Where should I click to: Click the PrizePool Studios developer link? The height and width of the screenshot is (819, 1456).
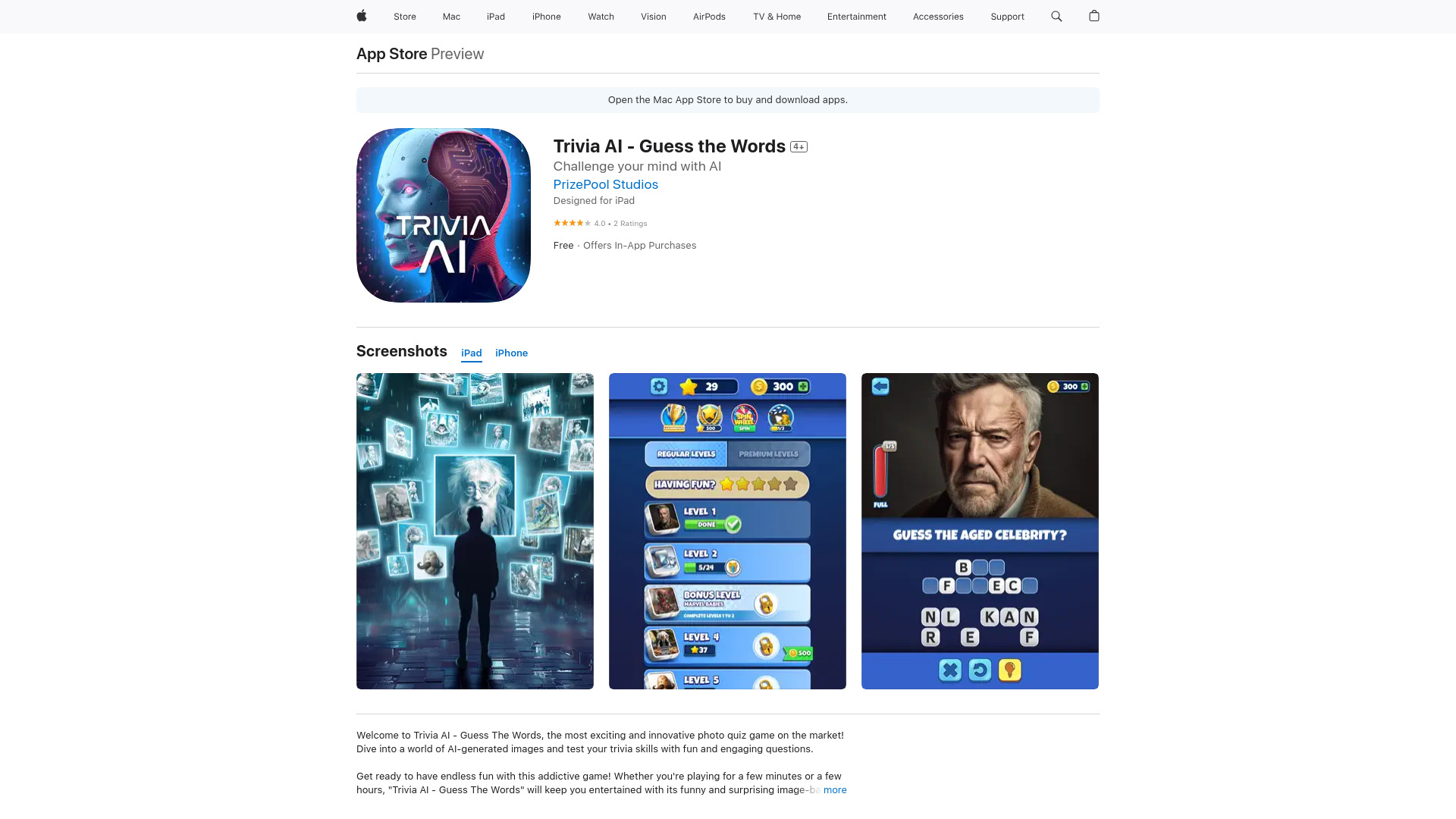click(605, 184)
